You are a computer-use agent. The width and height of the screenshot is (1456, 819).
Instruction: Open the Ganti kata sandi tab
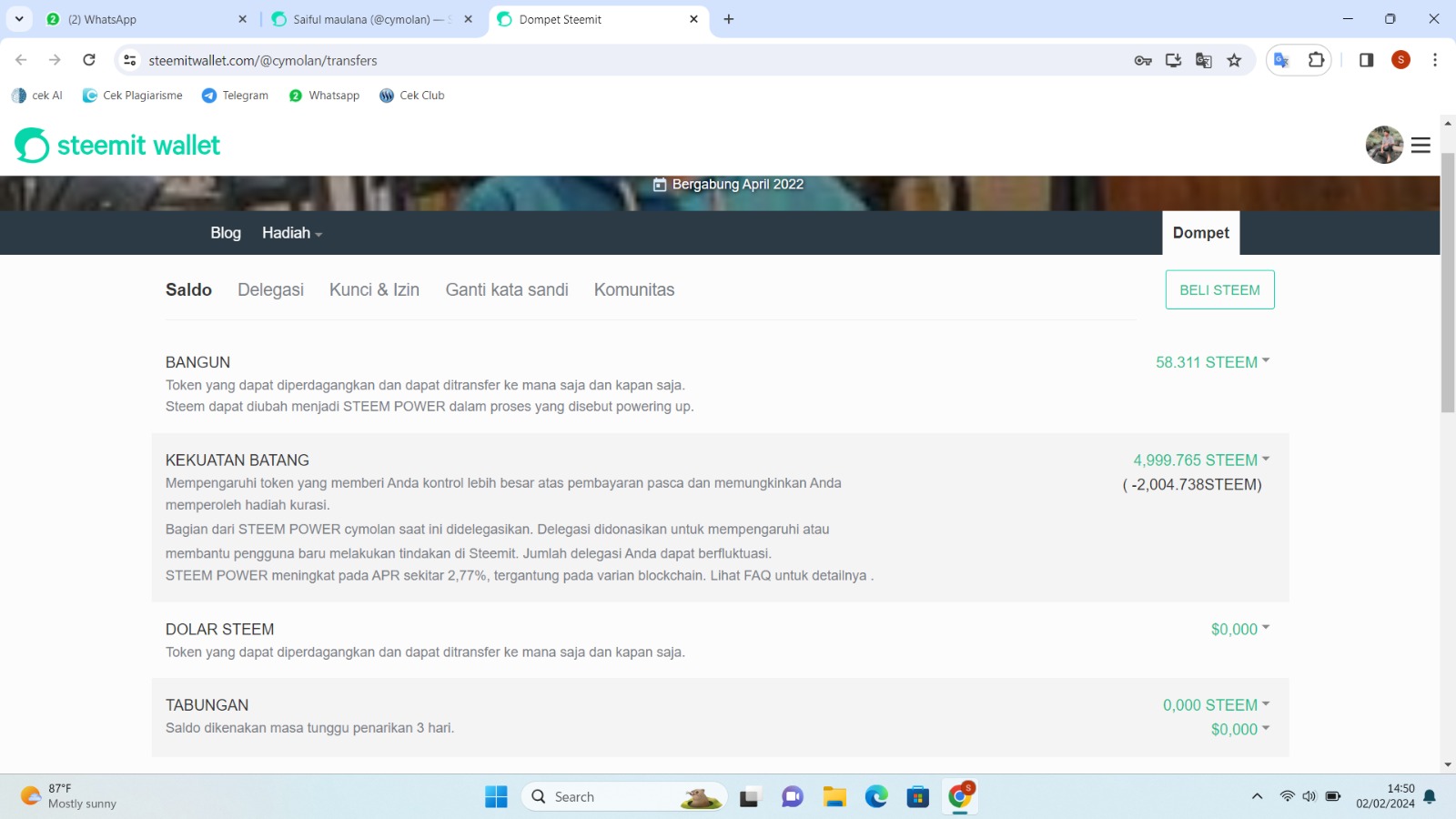click(x=507, y=289)
